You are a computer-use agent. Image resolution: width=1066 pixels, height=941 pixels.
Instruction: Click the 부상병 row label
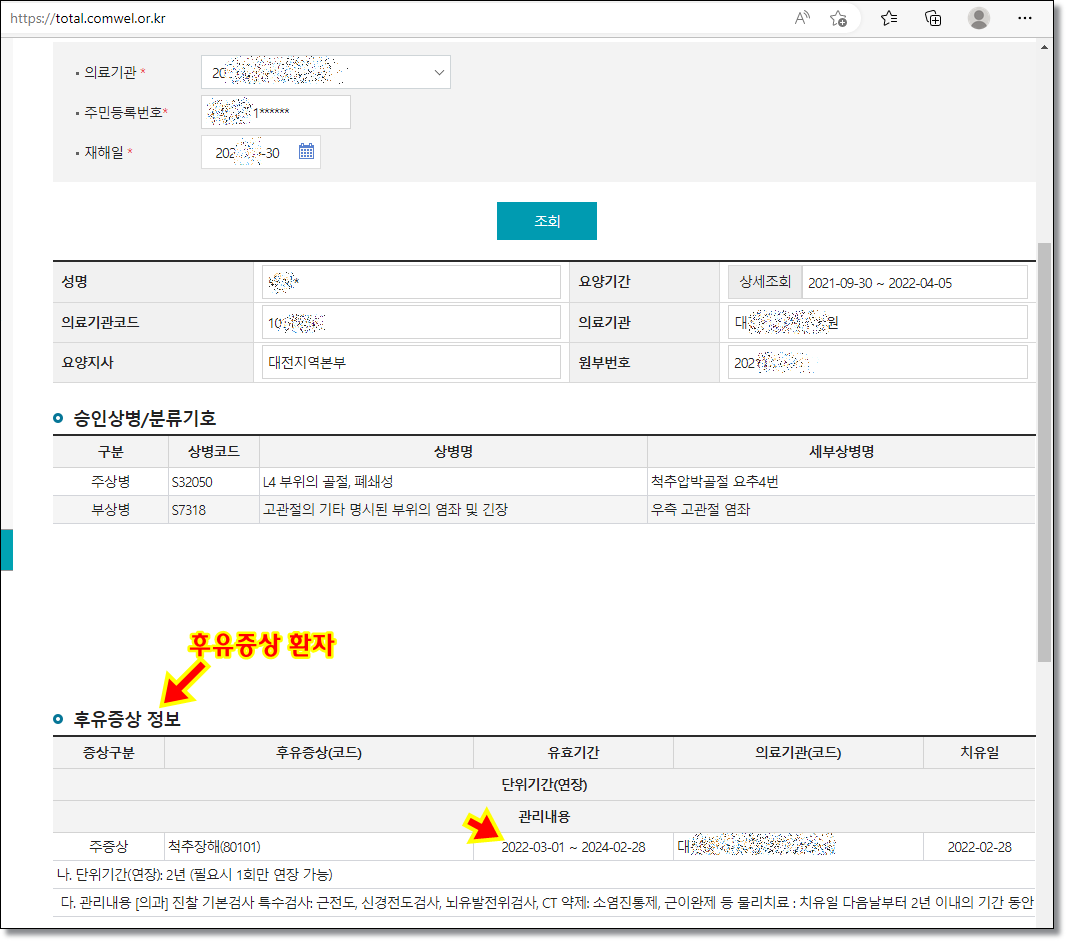click(111, 510)
